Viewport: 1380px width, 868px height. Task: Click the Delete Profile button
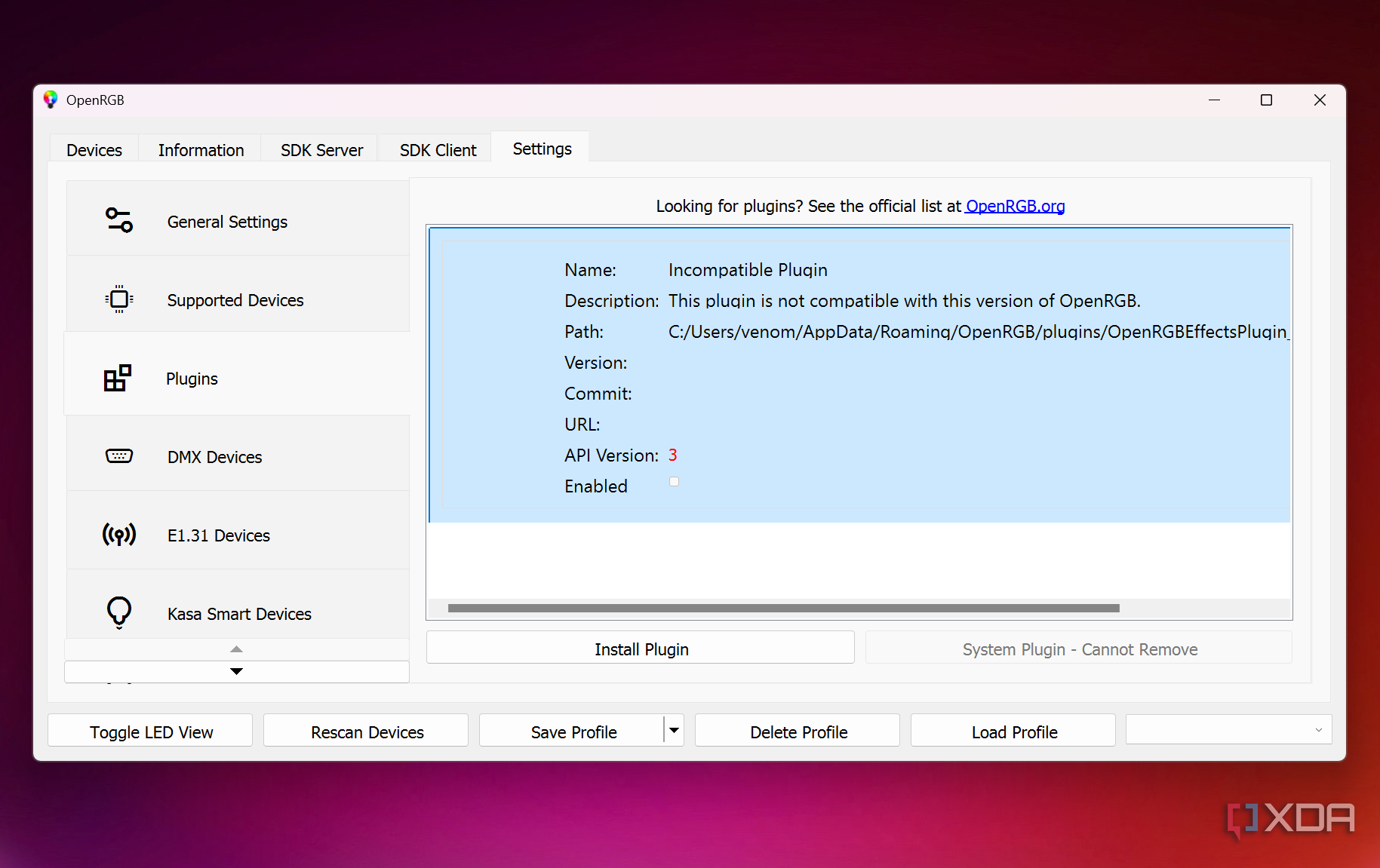[798, 732]
